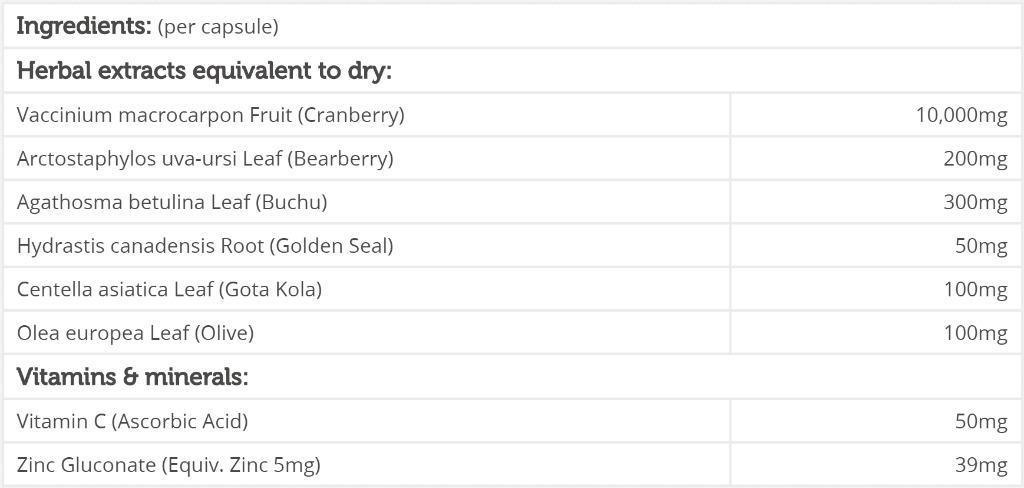Select the 50mg Golden Seal amount
The image size is (1024, 488).
[982, 246]
